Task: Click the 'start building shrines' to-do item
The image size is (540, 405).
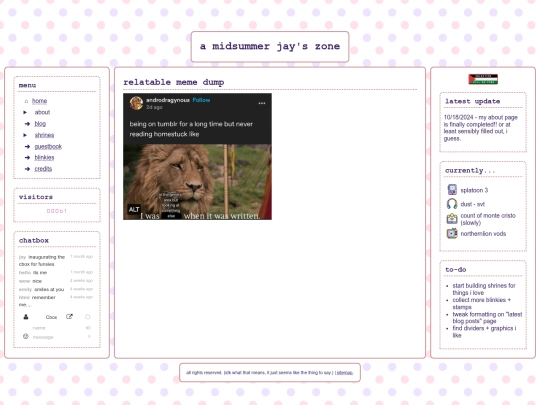Action: (x=484, y=289)
